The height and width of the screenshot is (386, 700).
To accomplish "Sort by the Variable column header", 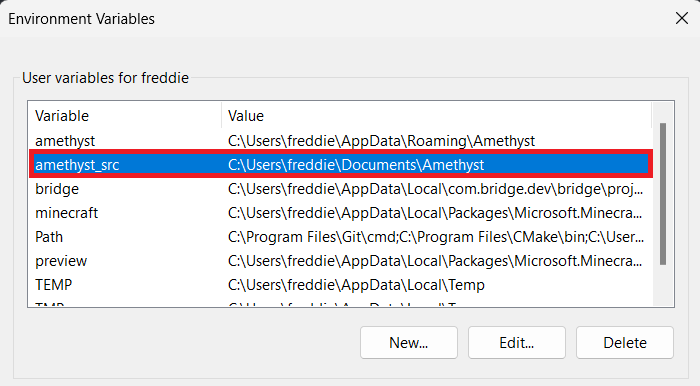I will [125, 116].
